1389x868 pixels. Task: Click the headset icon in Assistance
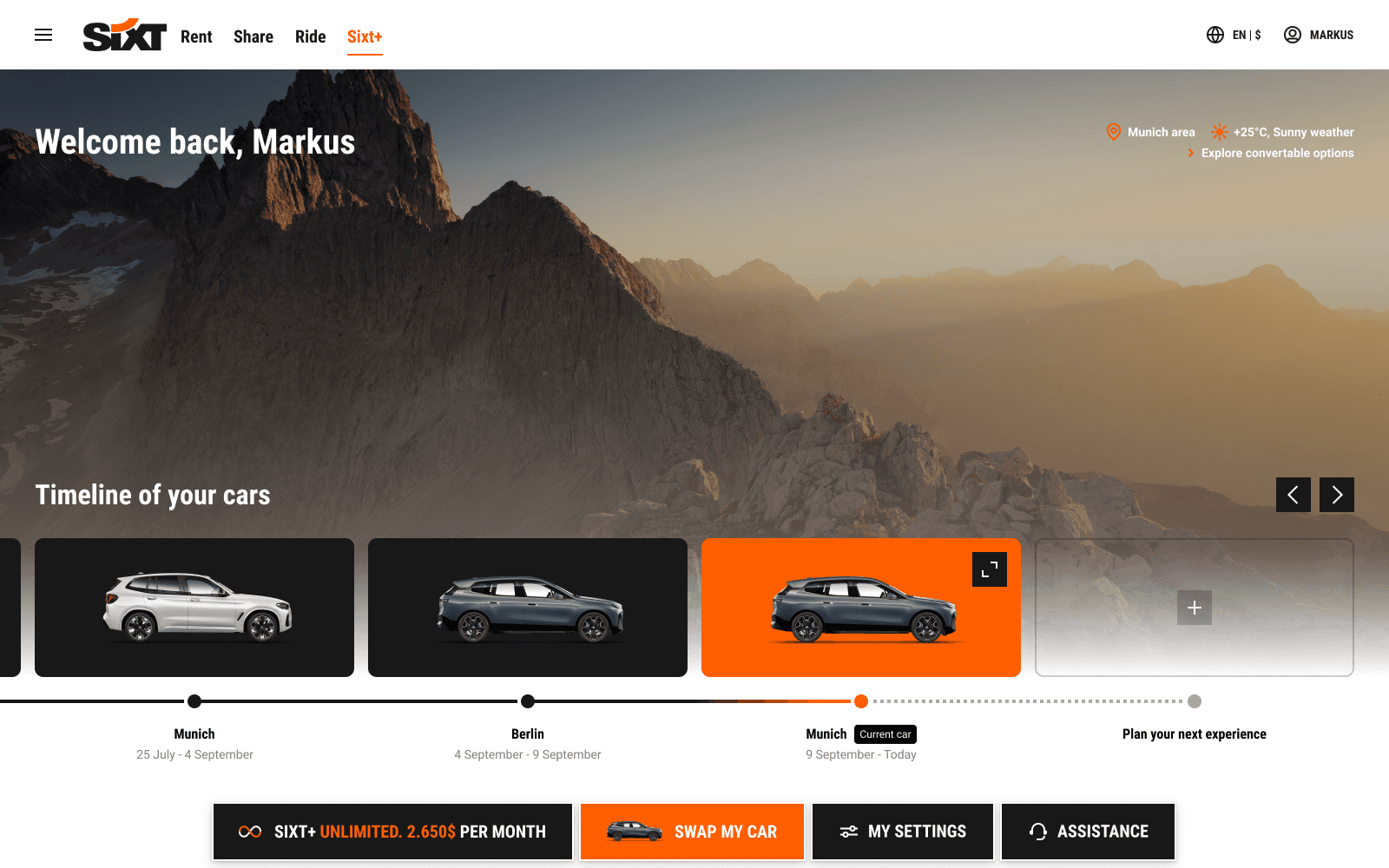coord(1038,832)
